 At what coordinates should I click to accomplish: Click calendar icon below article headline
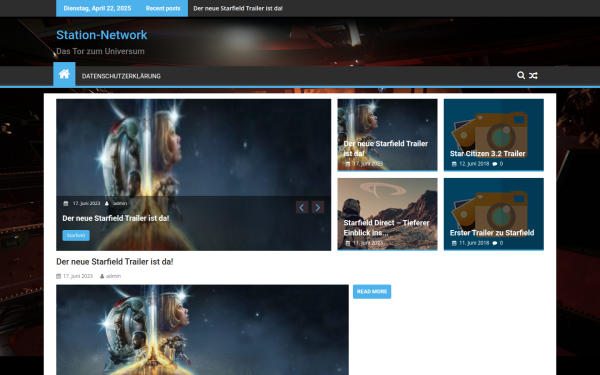click(x=59, y=276)
